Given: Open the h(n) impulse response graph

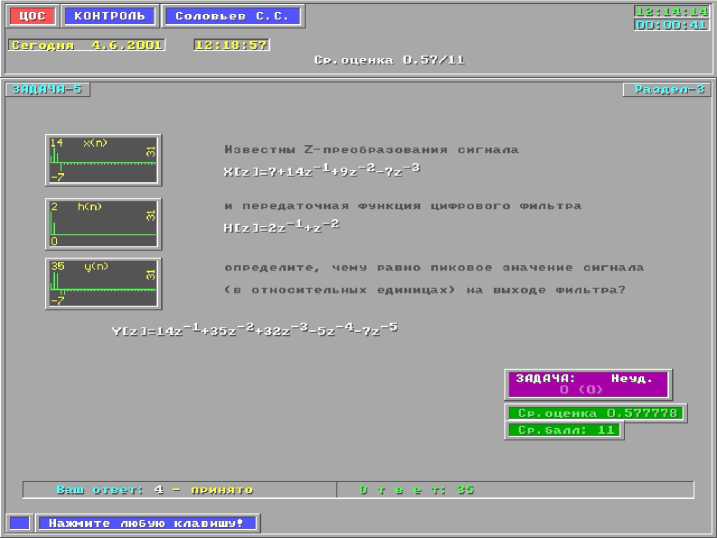Looking at the screenshot, I should click(x=103, y=224).
